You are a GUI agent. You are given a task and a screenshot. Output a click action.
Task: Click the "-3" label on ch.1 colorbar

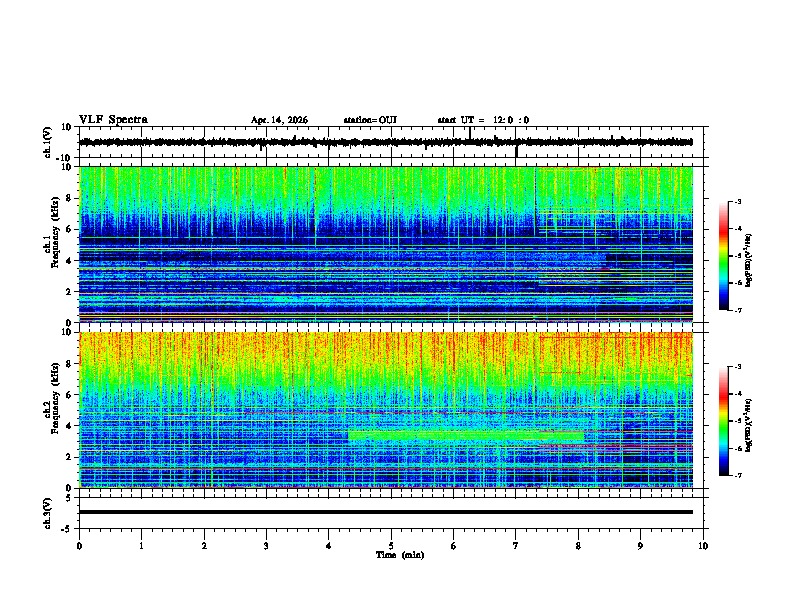click(x=737, y=202)
